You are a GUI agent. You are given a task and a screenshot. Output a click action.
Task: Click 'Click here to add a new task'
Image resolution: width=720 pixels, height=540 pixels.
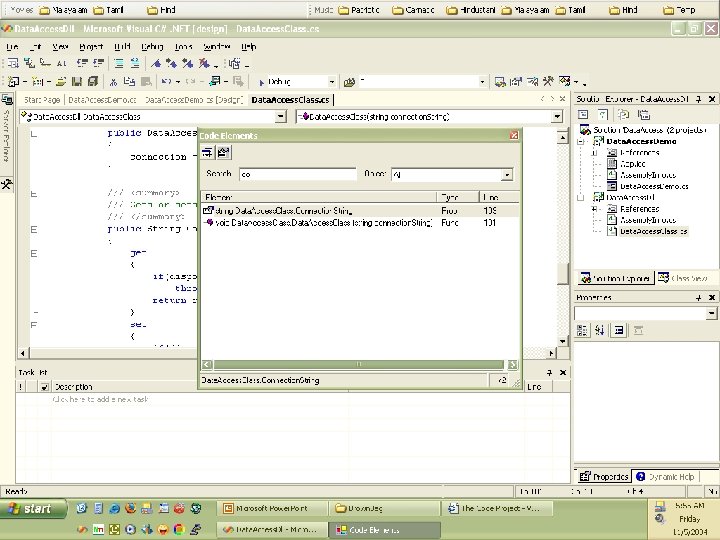(x=100, y=399)
